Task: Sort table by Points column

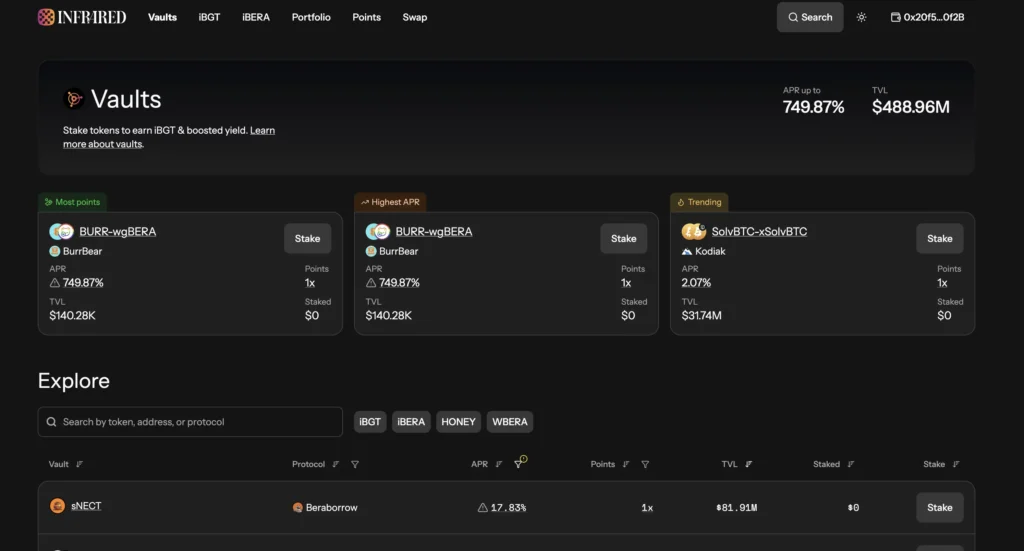Action: point(626,464)
